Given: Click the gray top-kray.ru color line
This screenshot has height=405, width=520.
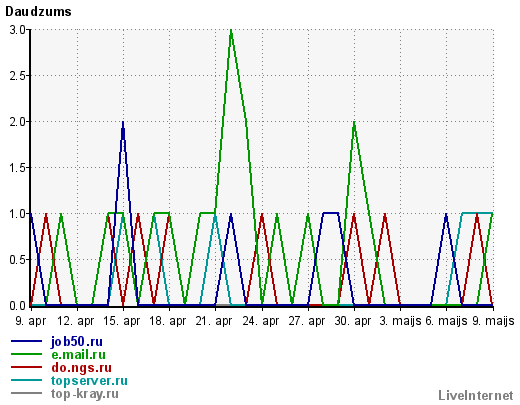Looking at the screenshot, I should 27,393.
